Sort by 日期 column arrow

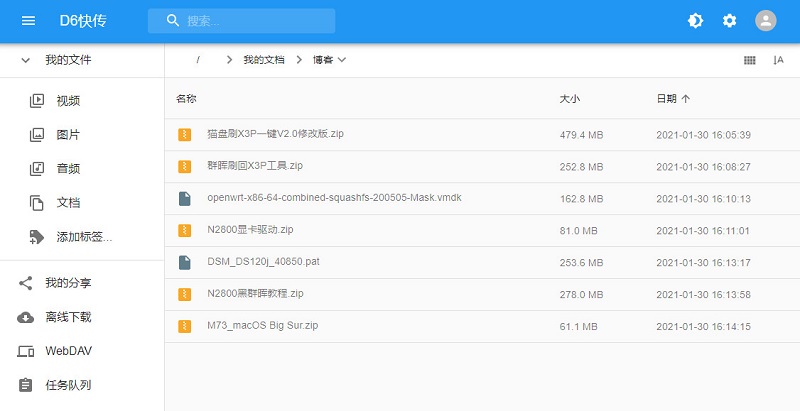pyautogui.click(x=685, y=99)
